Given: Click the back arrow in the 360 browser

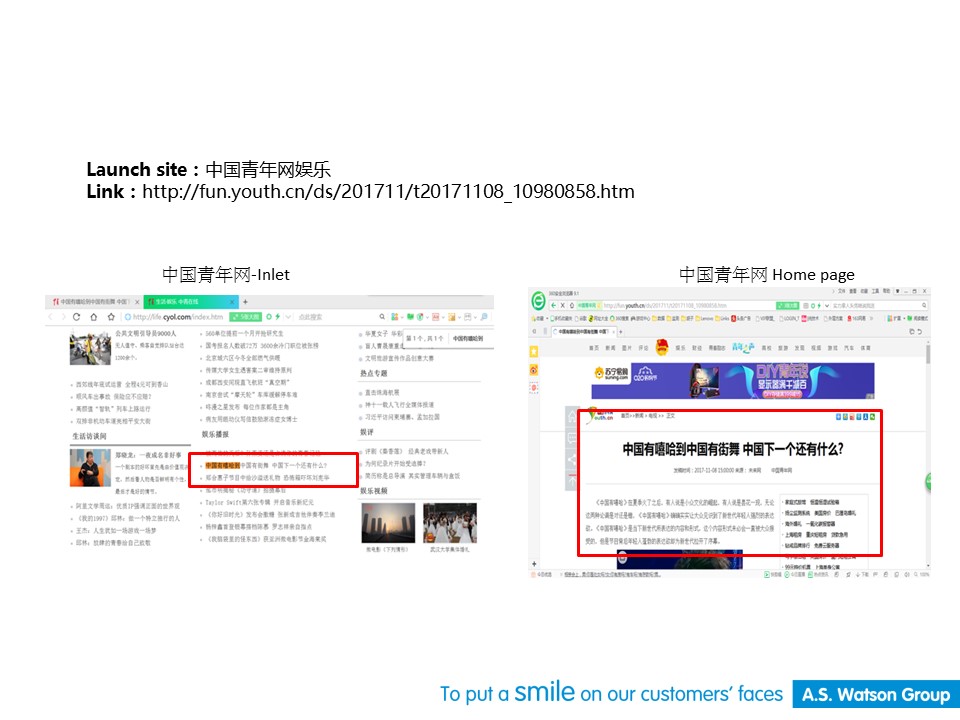Looking at the screenshot, I should coord(552,304).
